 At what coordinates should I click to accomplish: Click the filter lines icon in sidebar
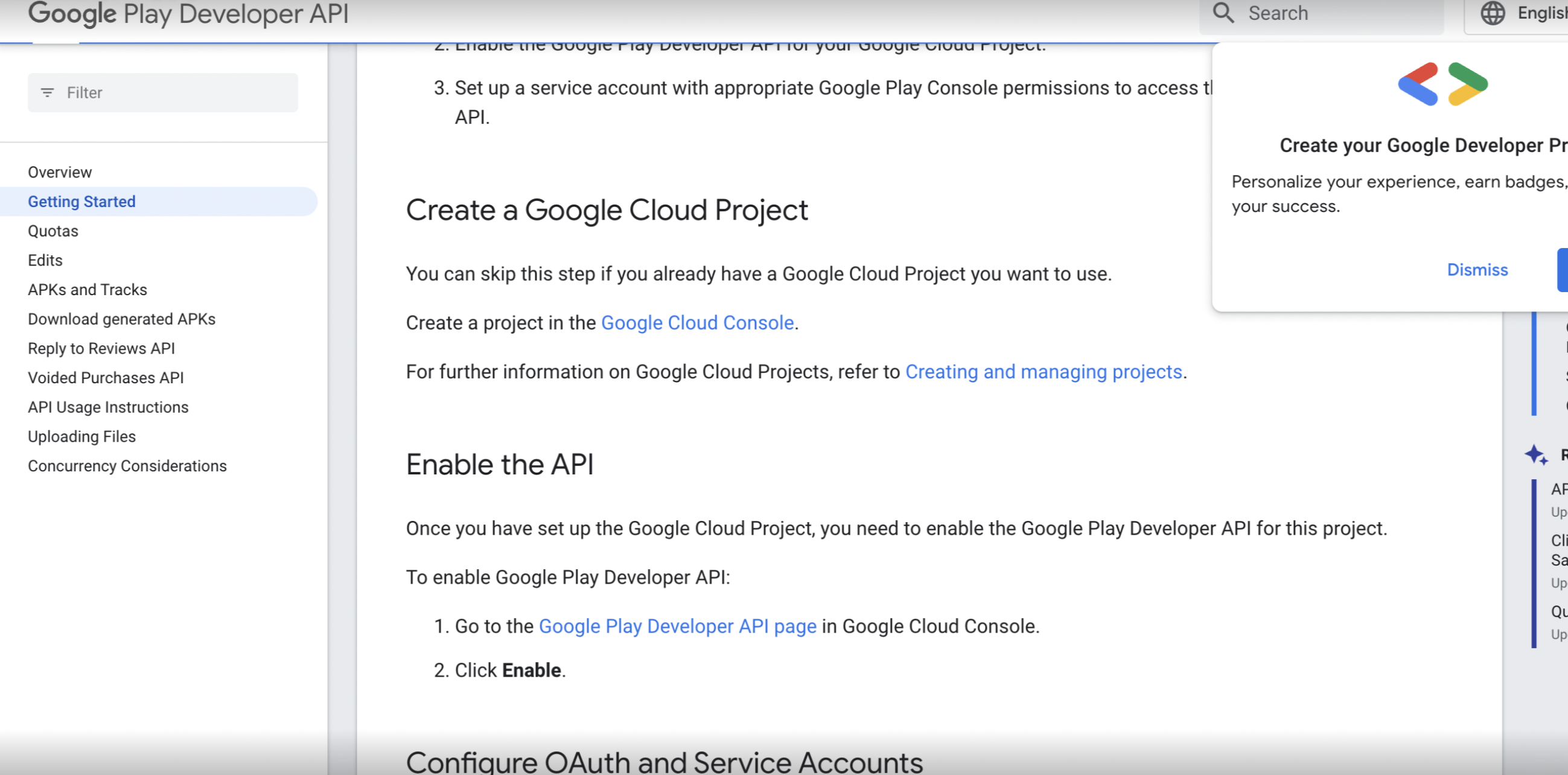pyautogui.click(x=47, y=92)
